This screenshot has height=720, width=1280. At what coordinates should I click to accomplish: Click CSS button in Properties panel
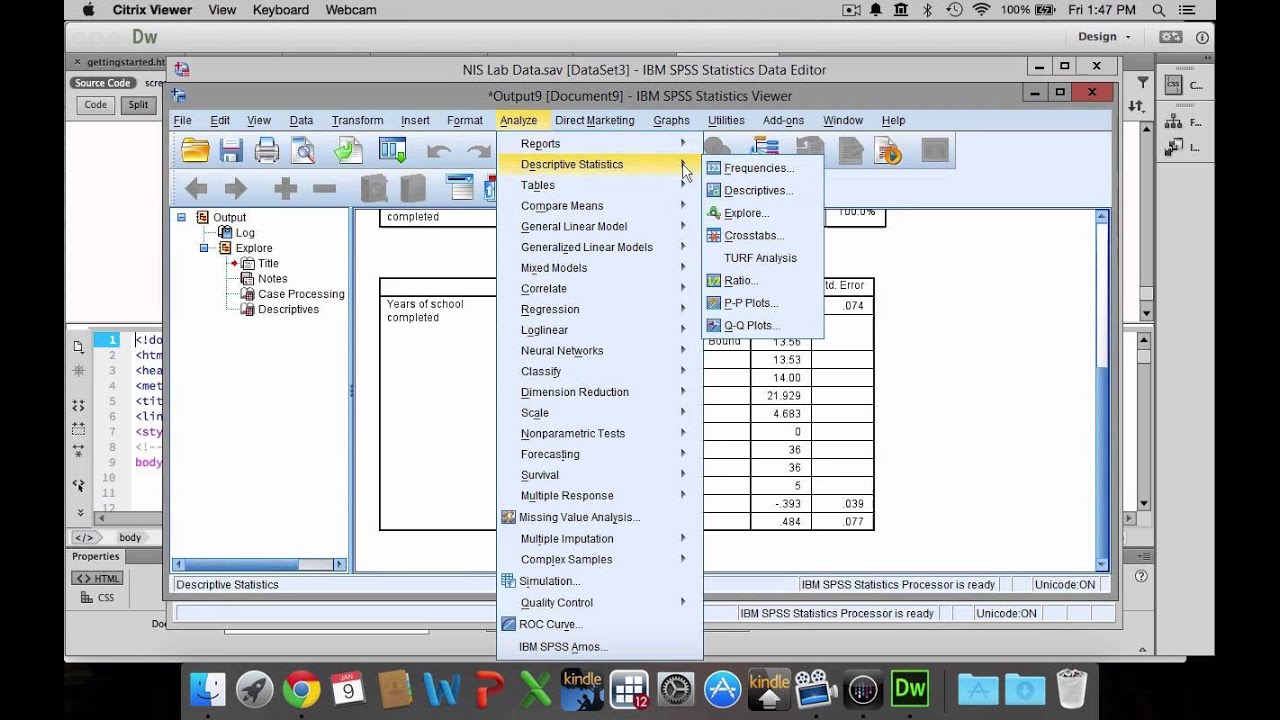click(97, 598)
